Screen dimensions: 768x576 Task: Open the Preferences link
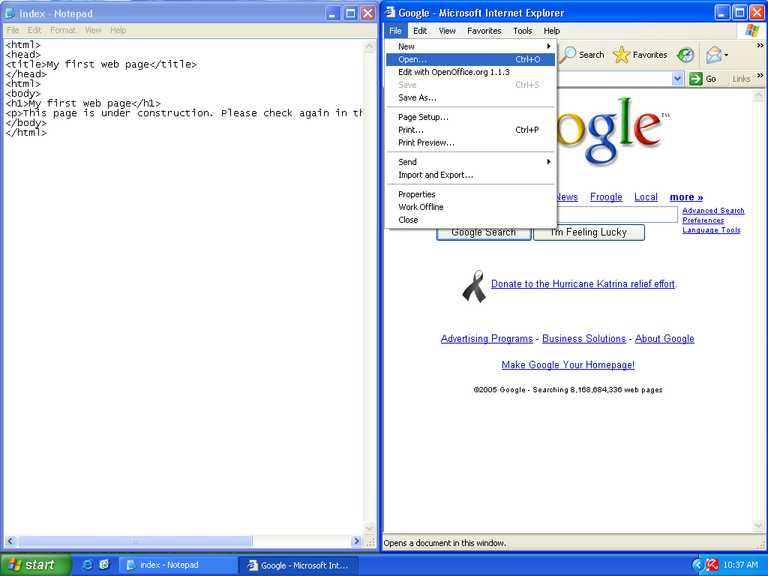703,220
